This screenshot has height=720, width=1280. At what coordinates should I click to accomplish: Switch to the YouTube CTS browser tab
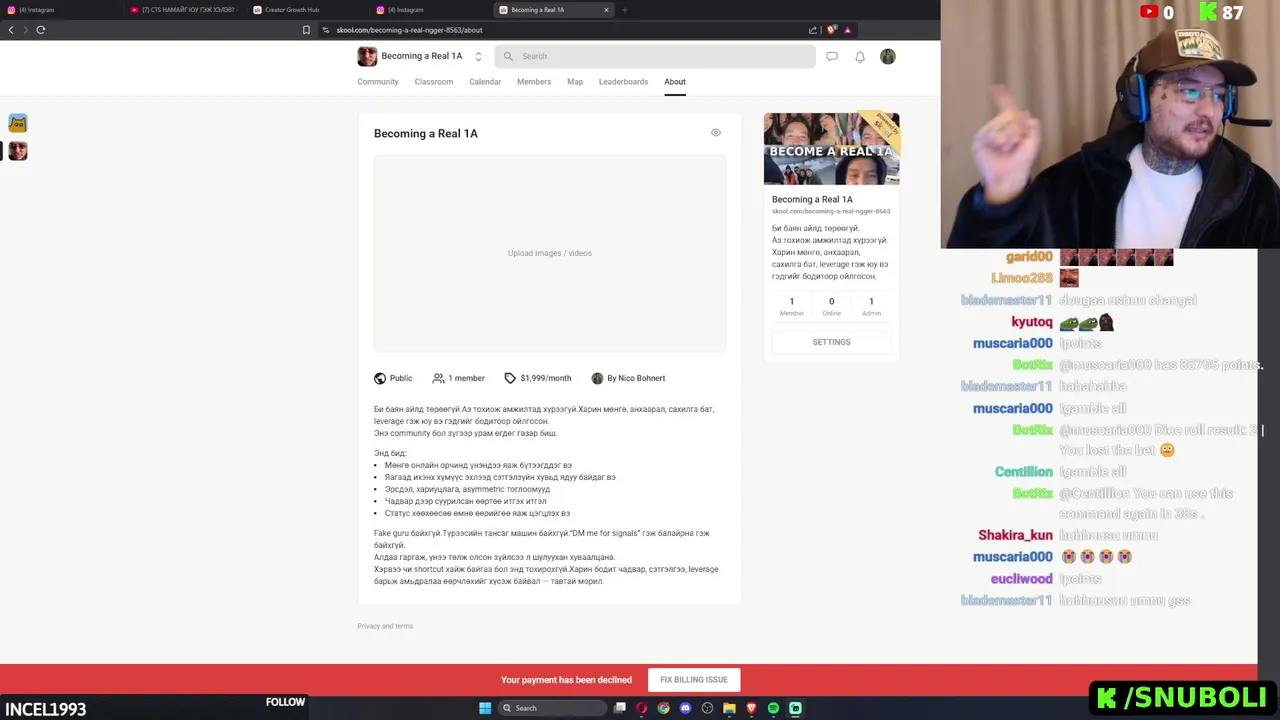185,10
